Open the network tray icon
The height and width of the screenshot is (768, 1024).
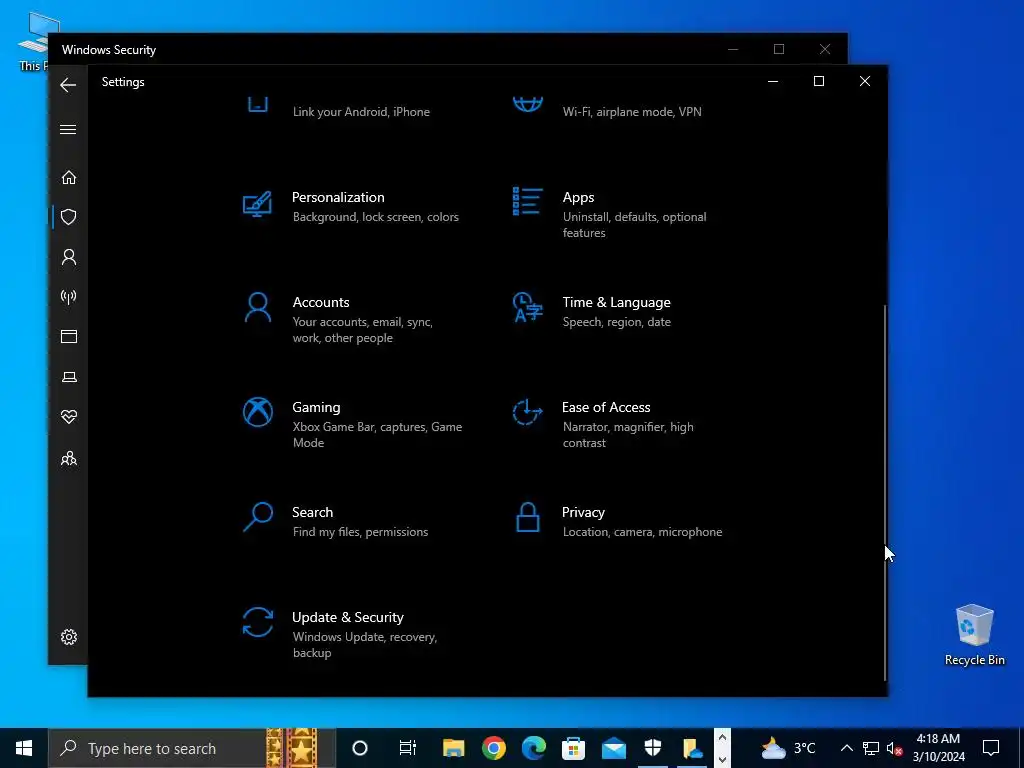point(871,748)
